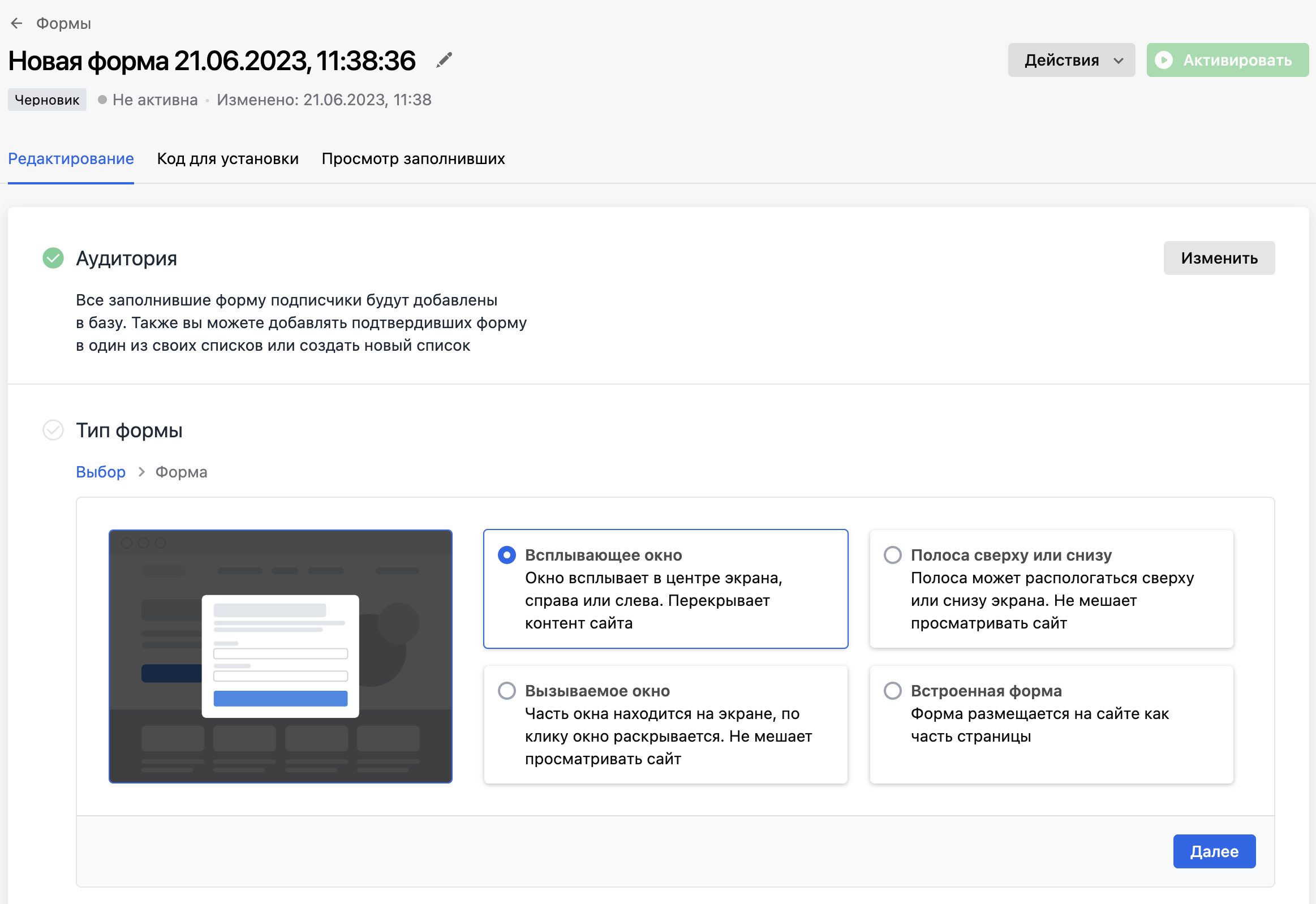
Task: Click the popup form preview thumbnail
Action: tap(281, 656)
